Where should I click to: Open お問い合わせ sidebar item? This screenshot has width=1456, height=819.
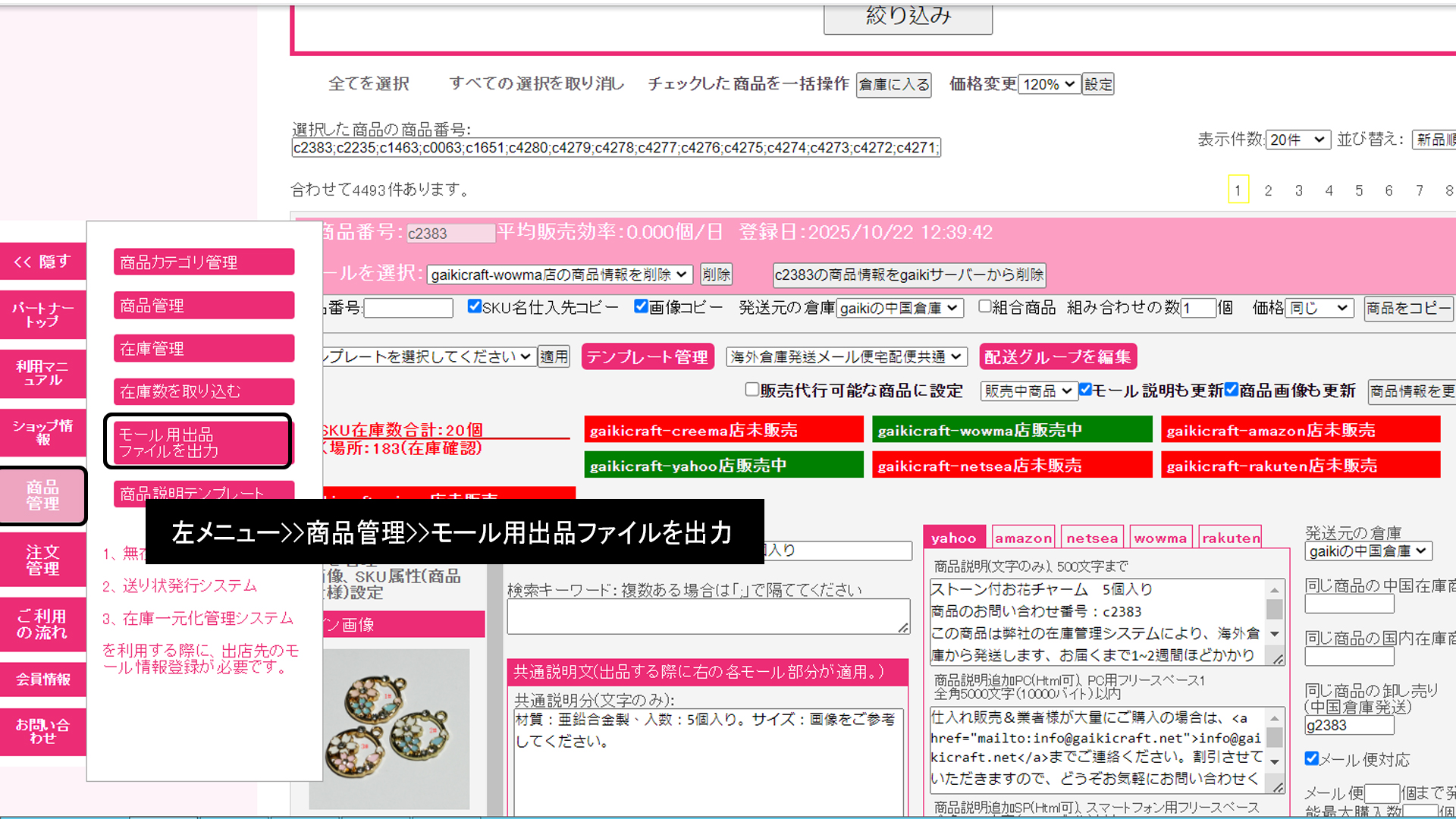pyautogui.click(x=42, y=731)
